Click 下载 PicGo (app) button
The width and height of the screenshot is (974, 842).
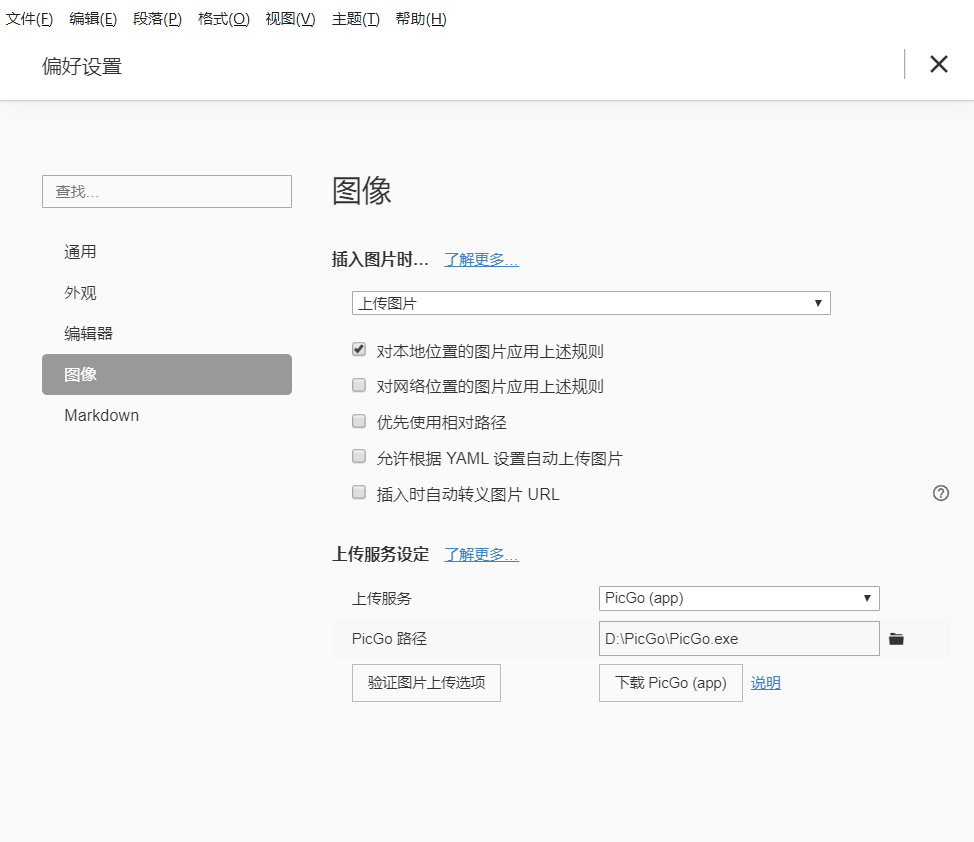point(670,683)
